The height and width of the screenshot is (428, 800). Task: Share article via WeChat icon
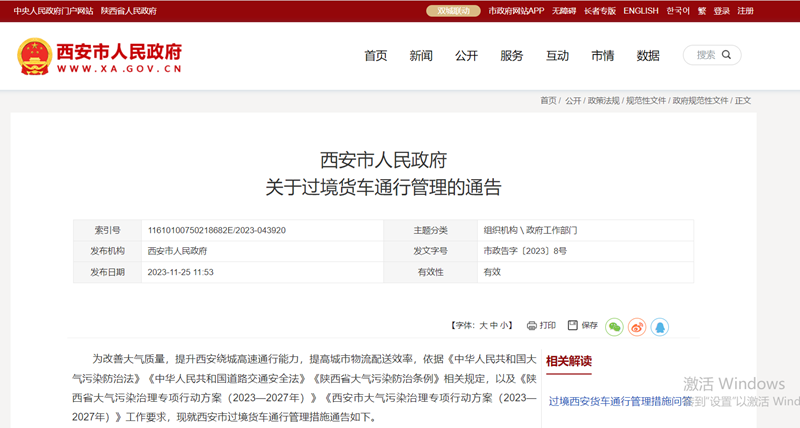[x=614, y=327]
